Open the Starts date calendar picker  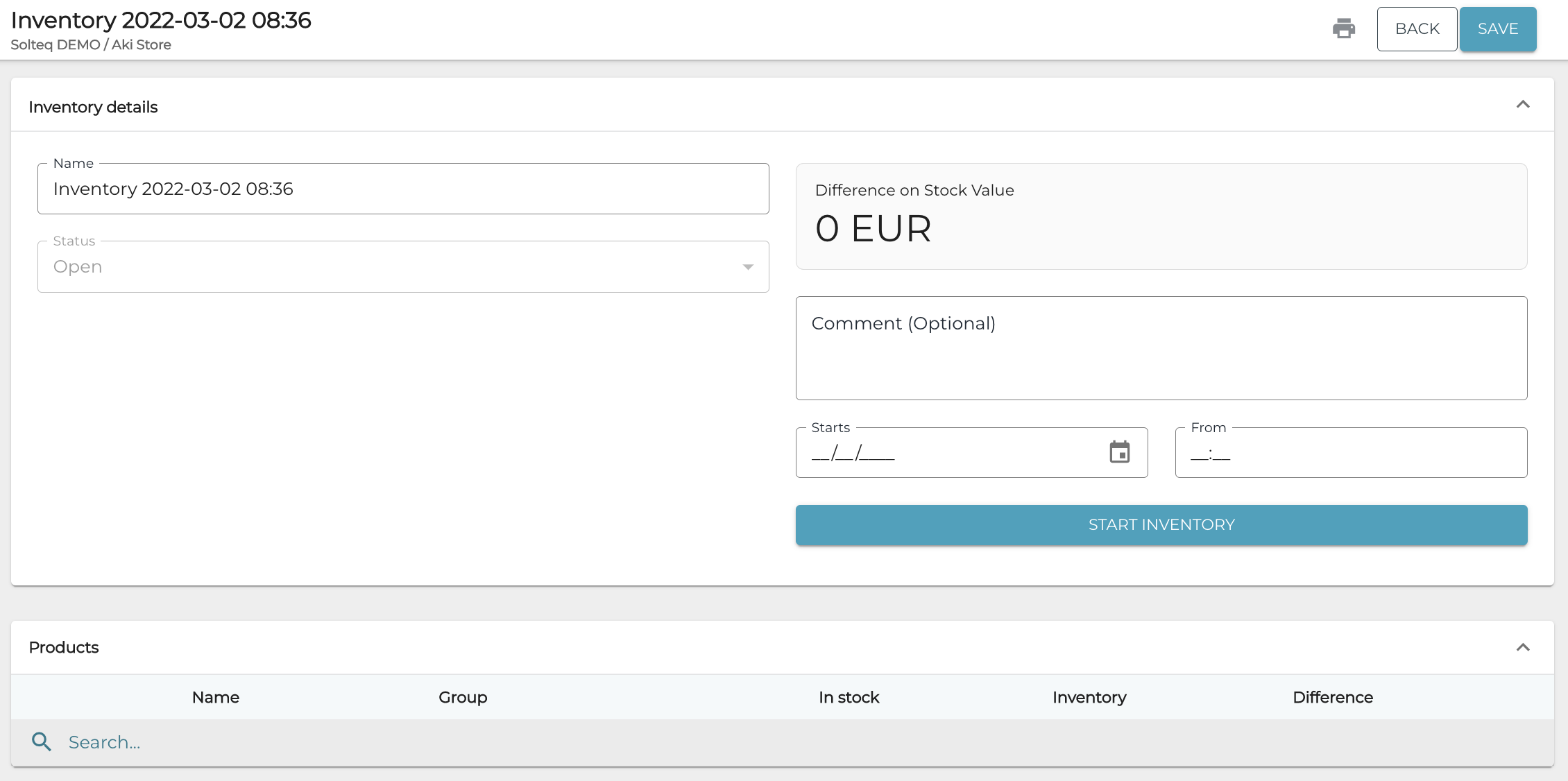(x=1119, y=452)
